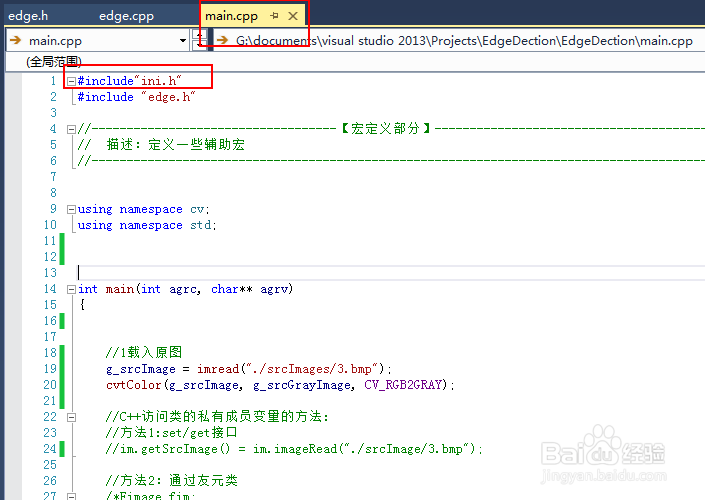Click 'using namespace std' line
The height and width of the screenshot is (500, 705).
coord(147,225)
